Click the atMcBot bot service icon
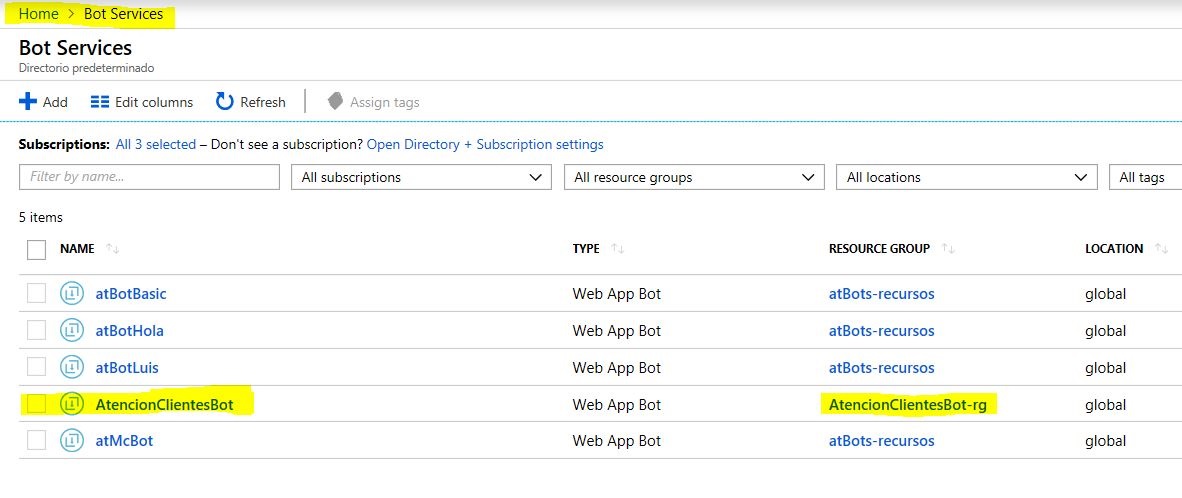Image resolution: width=1182 pixels, height=498 pixels. pyautogui.click(x=71, y=441)
